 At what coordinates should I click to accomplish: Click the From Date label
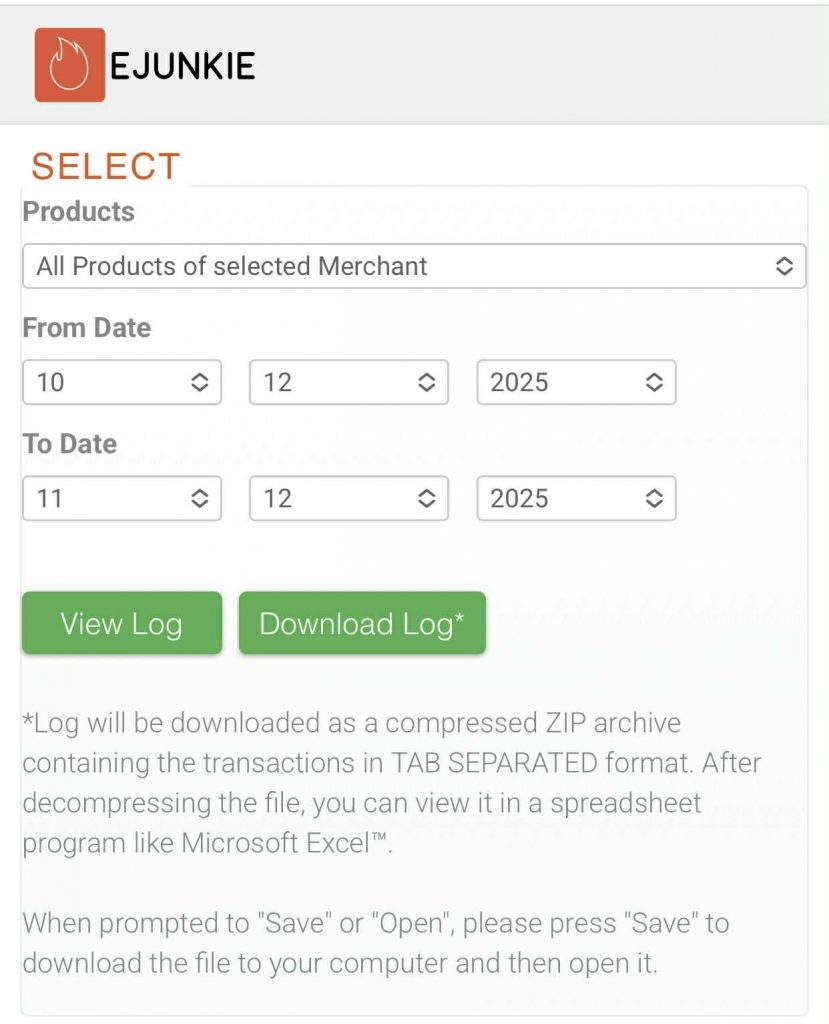86,328
